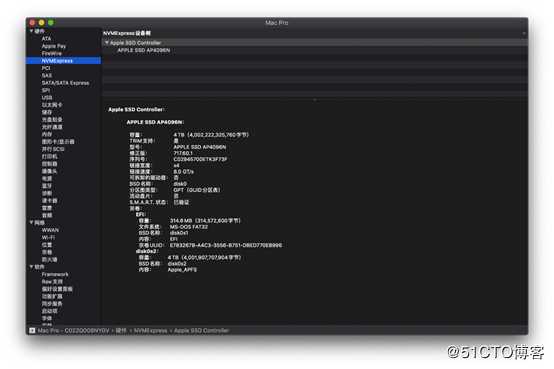Click the GPT partition map type value
Viewport: 554px width, 369px height.
(x=196, y=190)
